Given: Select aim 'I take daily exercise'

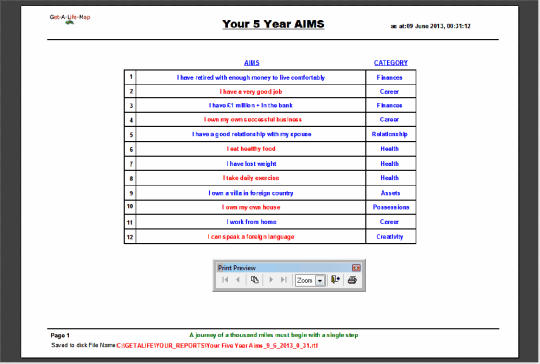Looking at the screenshot, I should (251, 178).
